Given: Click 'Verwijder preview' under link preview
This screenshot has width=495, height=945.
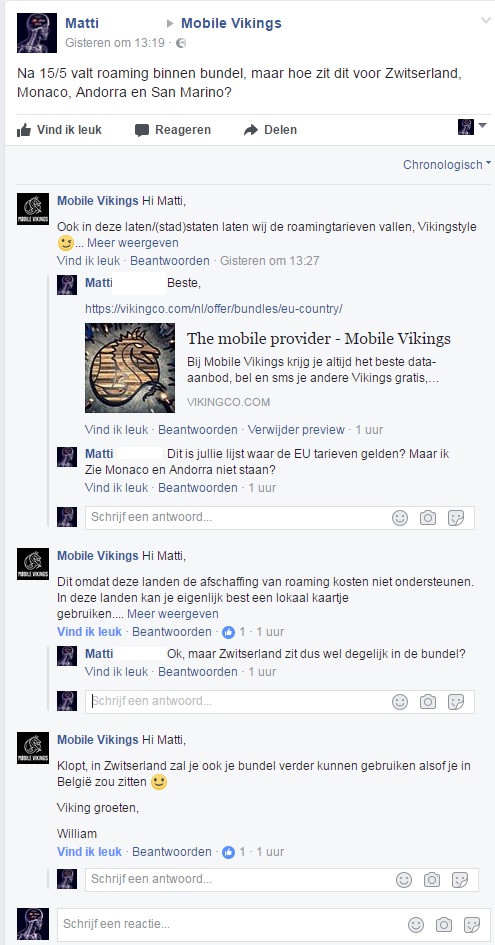Looking at the screenshot, I should pos(296,430).
